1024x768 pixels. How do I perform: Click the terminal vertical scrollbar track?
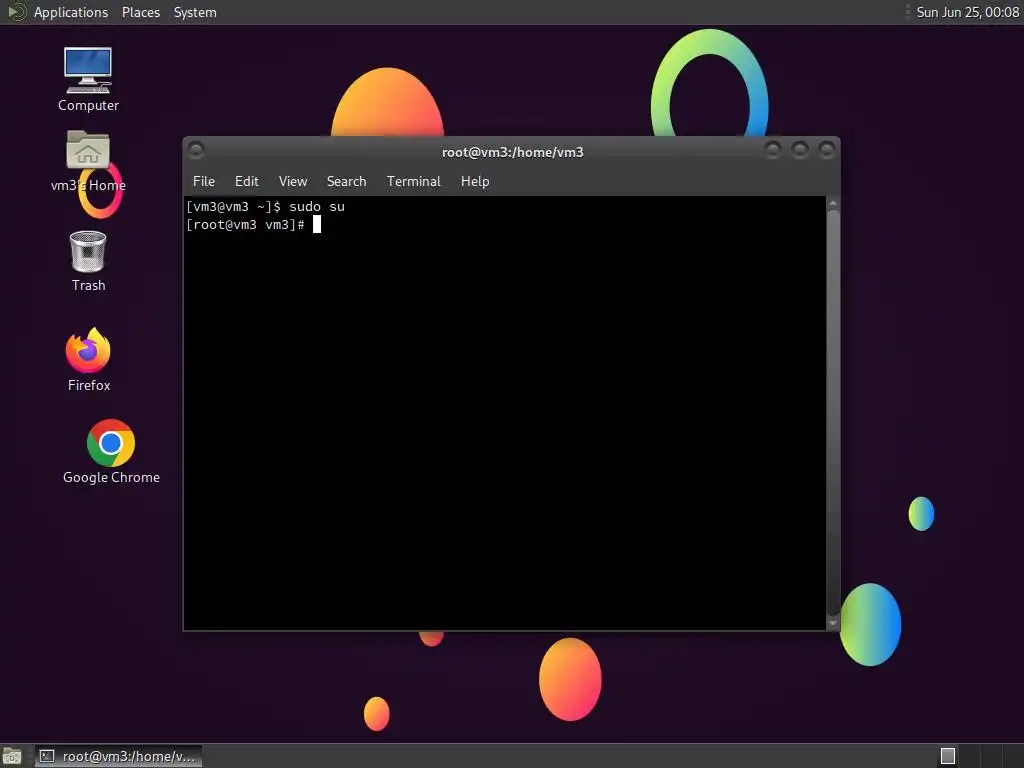(x=833, y=413)
